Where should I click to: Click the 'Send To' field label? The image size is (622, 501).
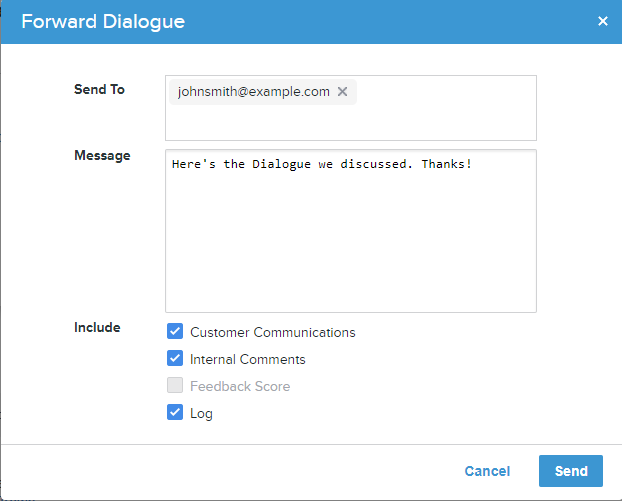point(99,89)
